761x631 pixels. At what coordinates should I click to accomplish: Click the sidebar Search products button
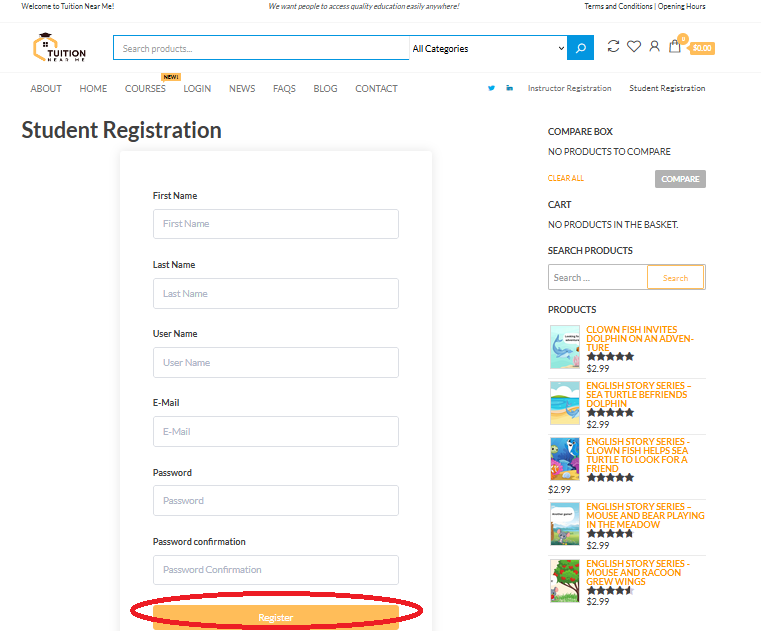(675, 278)
